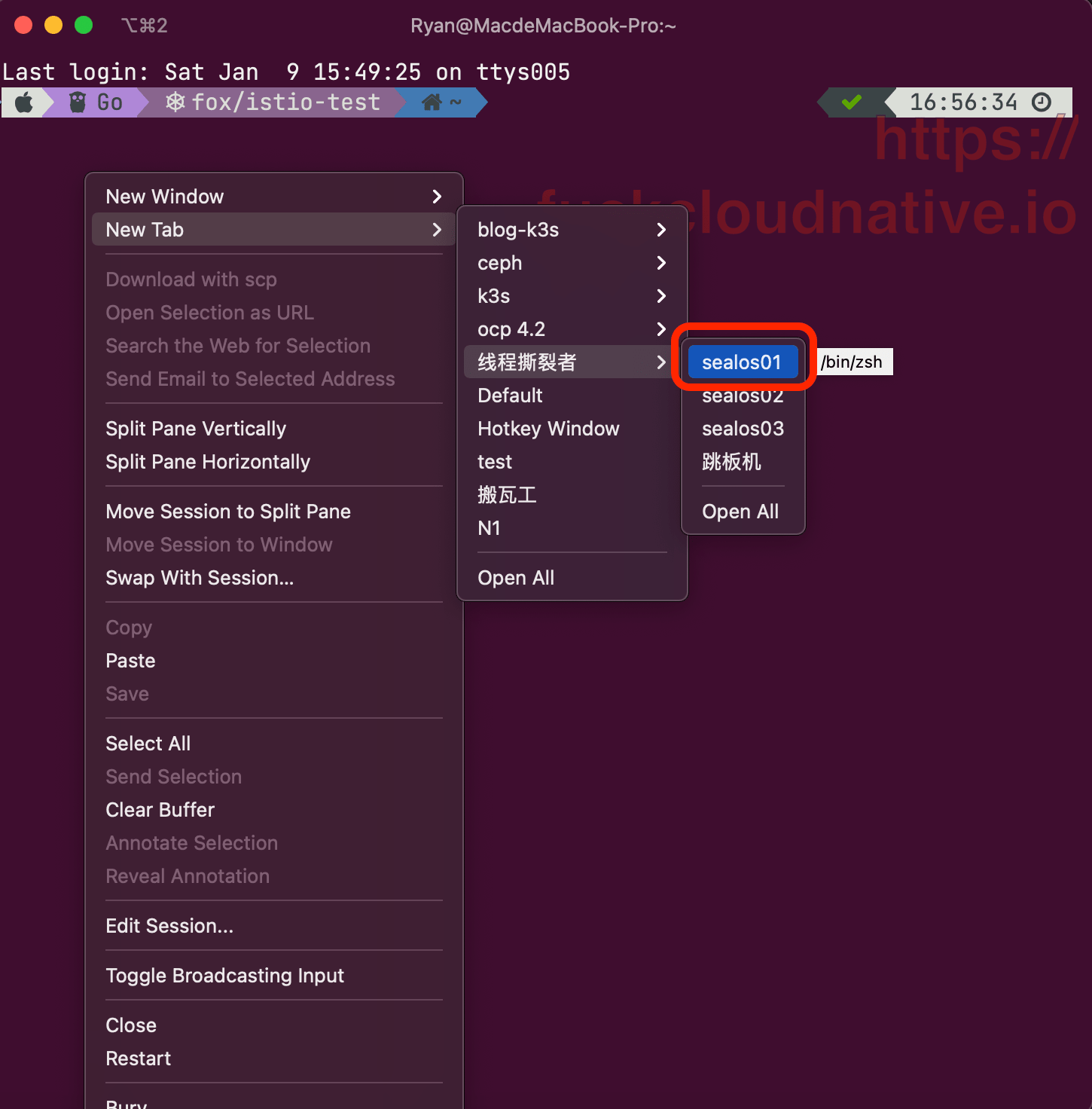
Task: Click the yellow minimize window button
Action: point(53,25)
